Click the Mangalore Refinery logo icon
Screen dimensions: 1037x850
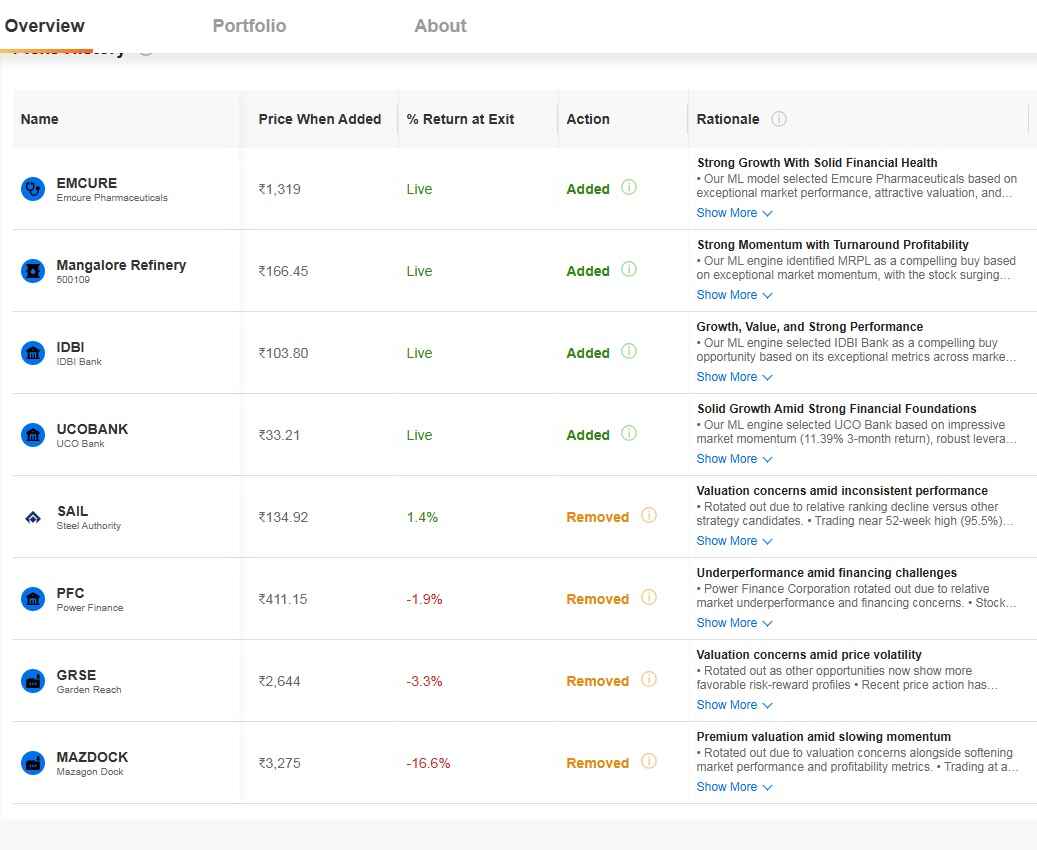34,271
